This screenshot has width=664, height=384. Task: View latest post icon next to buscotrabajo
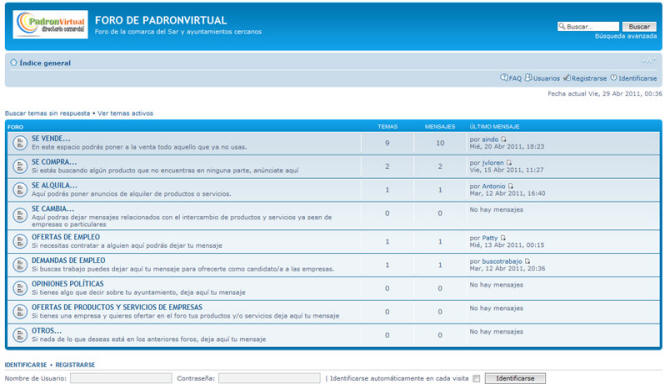[x=527, y=261]
